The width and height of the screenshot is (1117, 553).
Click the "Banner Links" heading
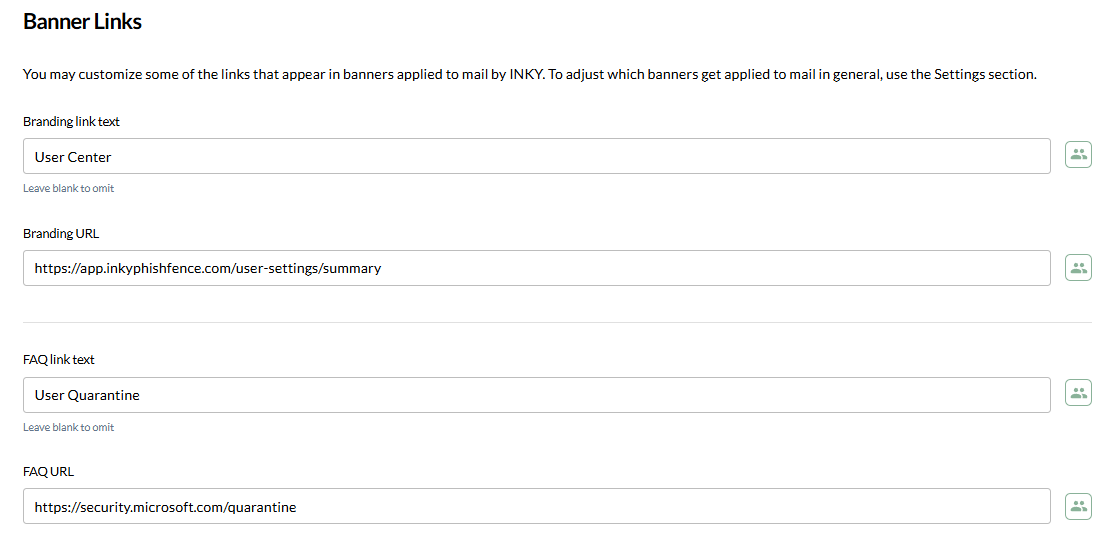pos(82,22)
